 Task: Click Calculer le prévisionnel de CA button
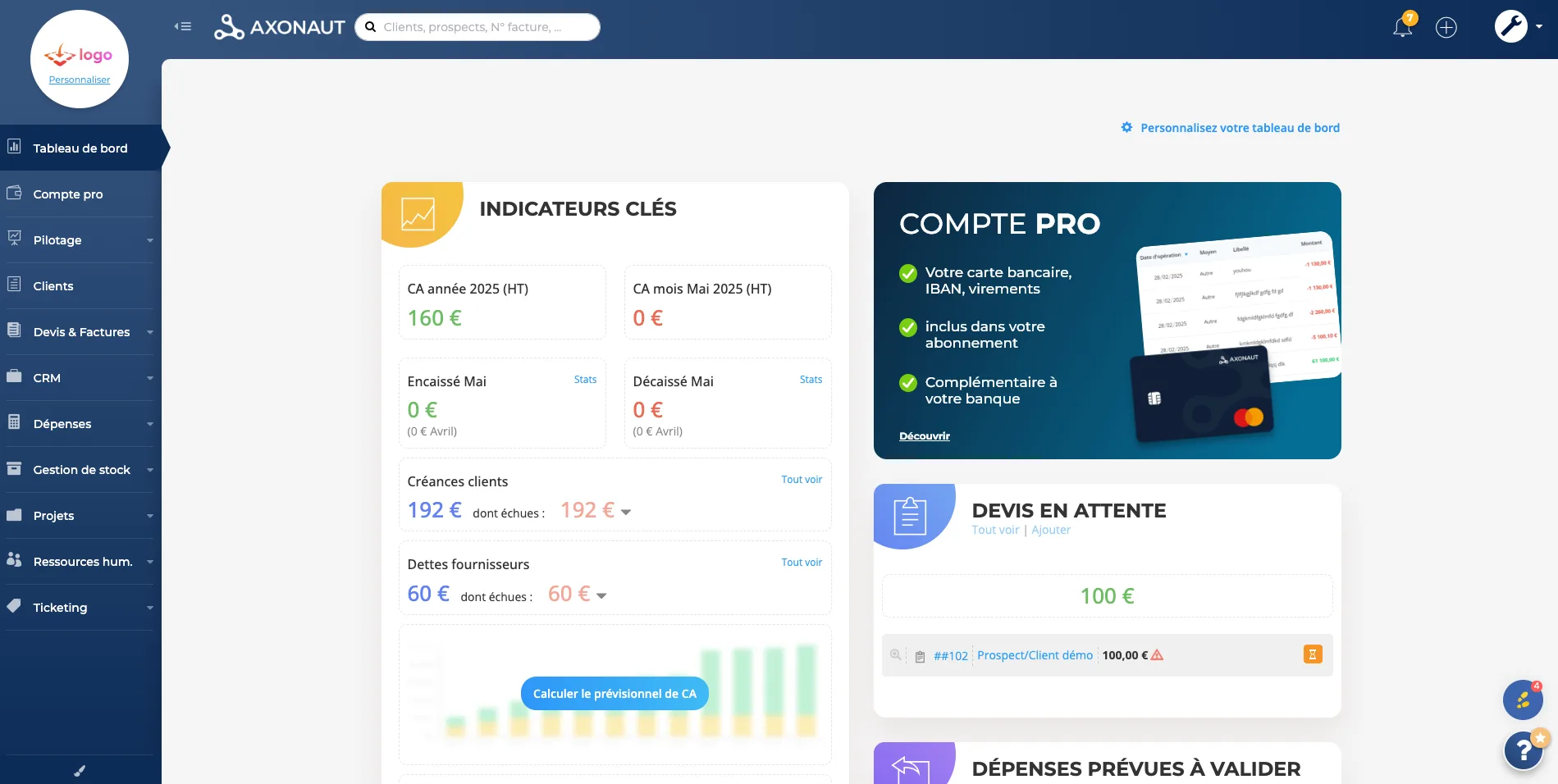click(x=615, y=694)
